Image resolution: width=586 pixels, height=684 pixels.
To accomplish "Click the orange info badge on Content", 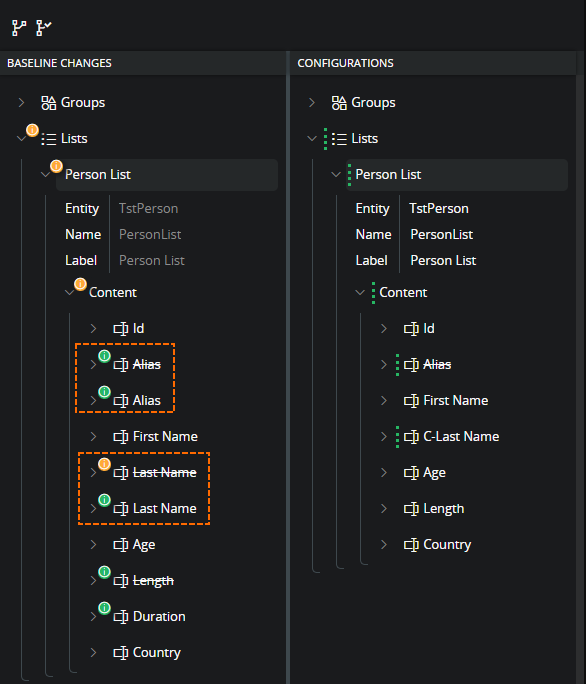I will (80, 284).
